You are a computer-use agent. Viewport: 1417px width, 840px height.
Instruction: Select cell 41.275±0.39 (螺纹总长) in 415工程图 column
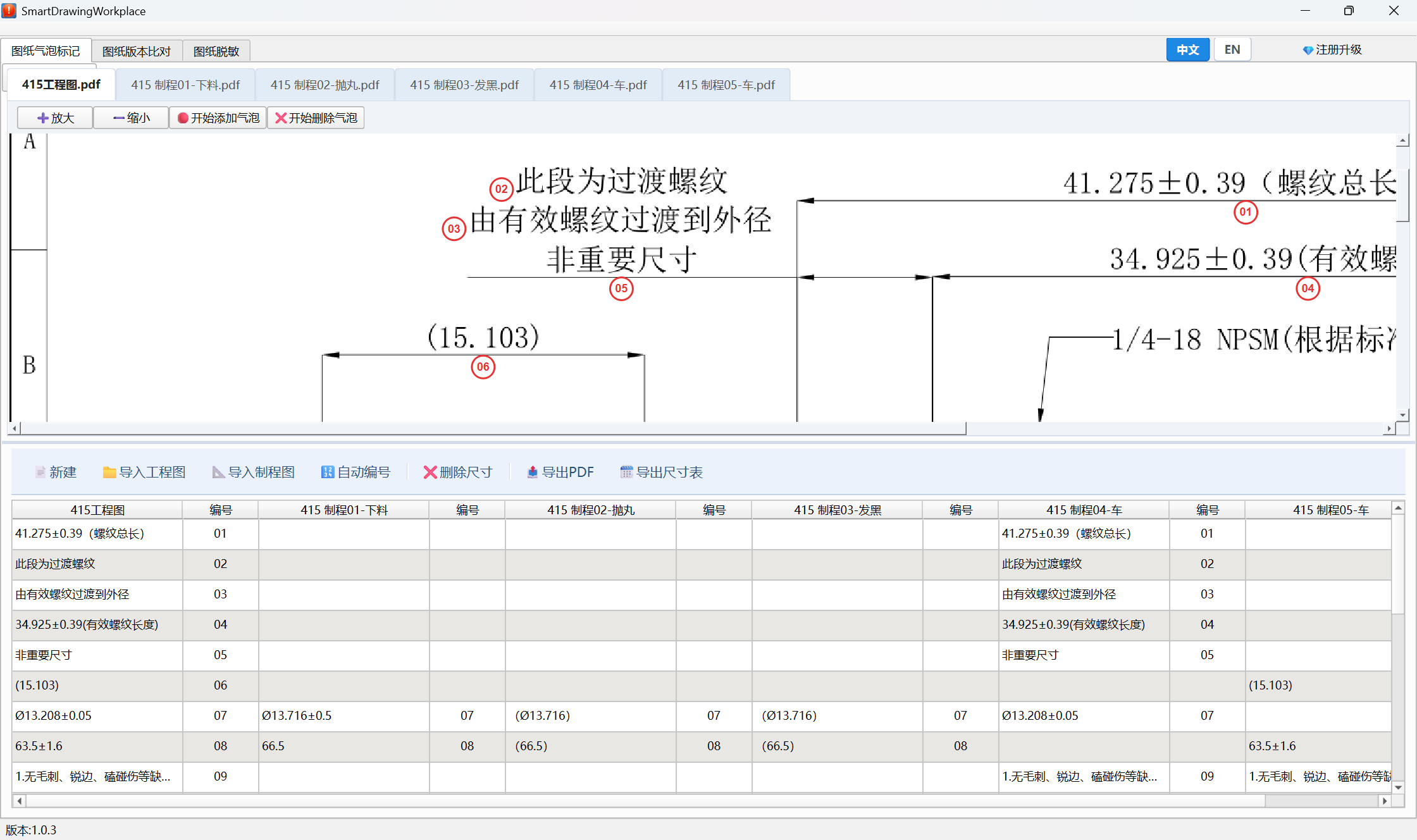click(x=97, y=534)
